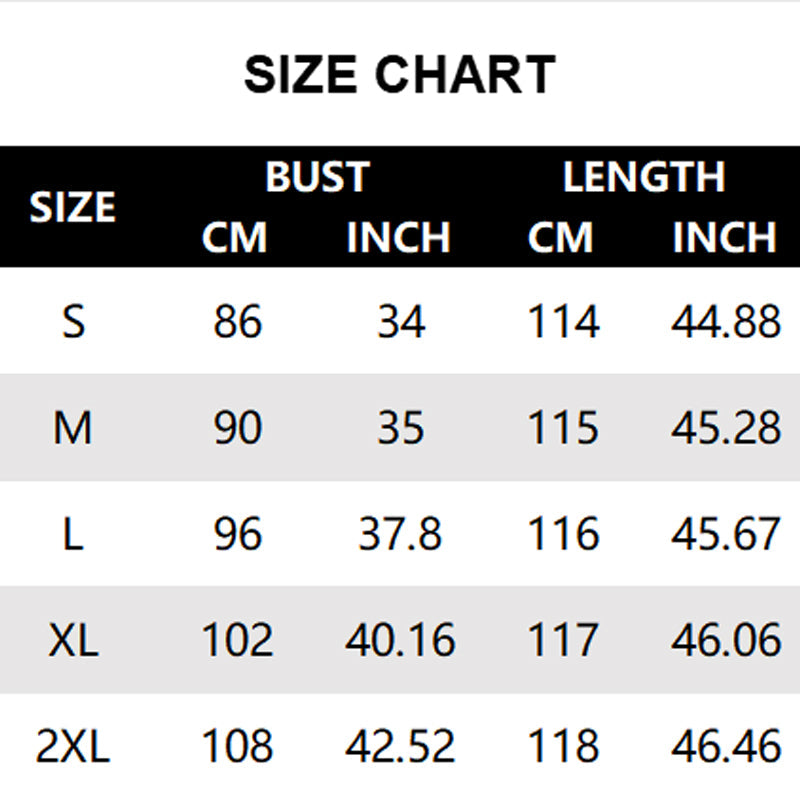This screenshot has height=800, width=800.
Task: Select the 108 bust cm value
Action: click(238, 746)
